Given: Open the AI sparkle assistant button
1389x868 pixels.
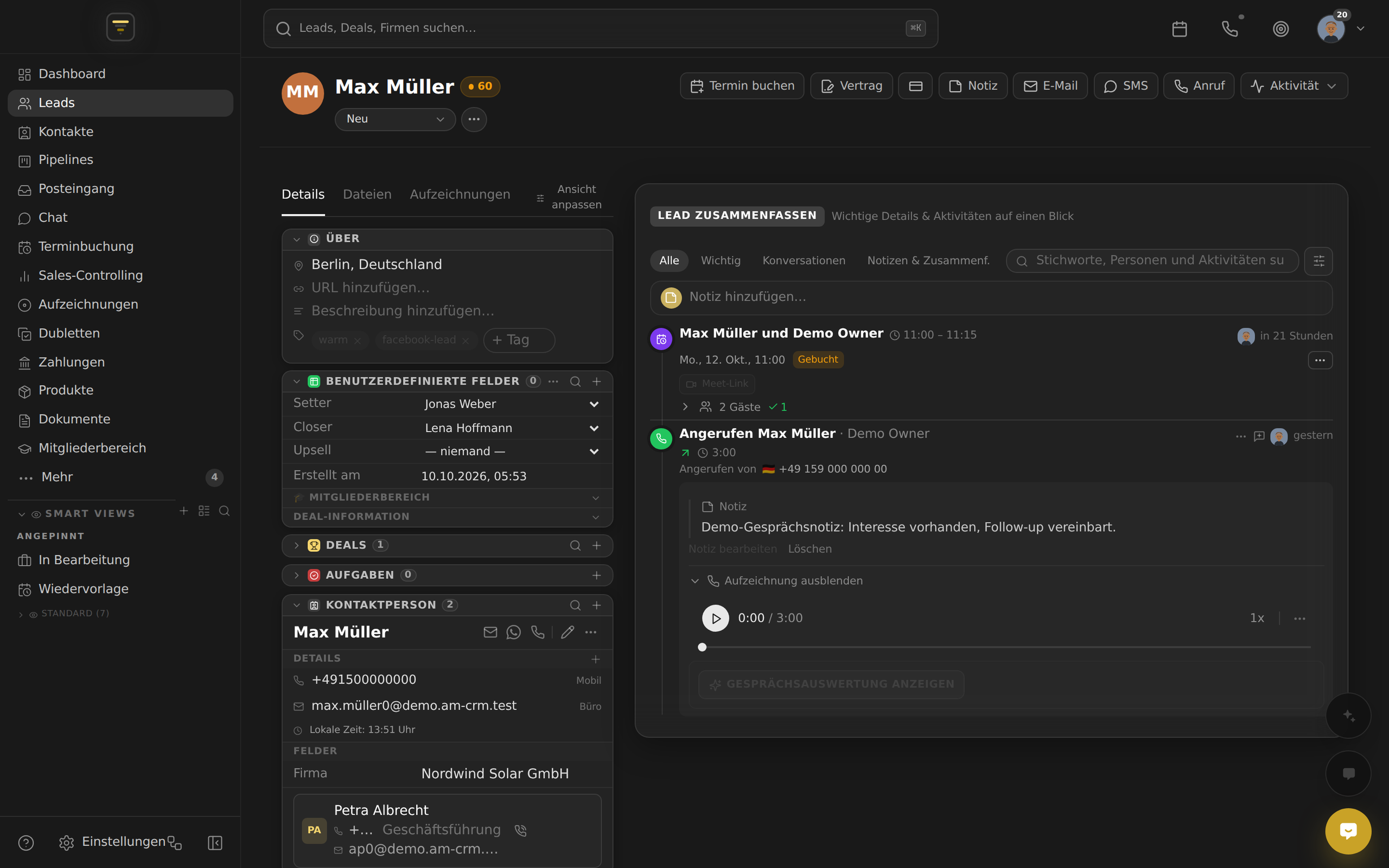Looking at the screenshot, I should [1348, 716].
